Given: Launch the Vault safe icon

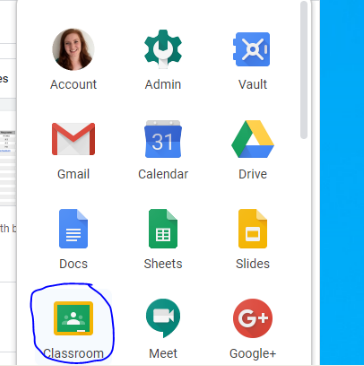Looking at the screenshot, I should click(252, 49).
